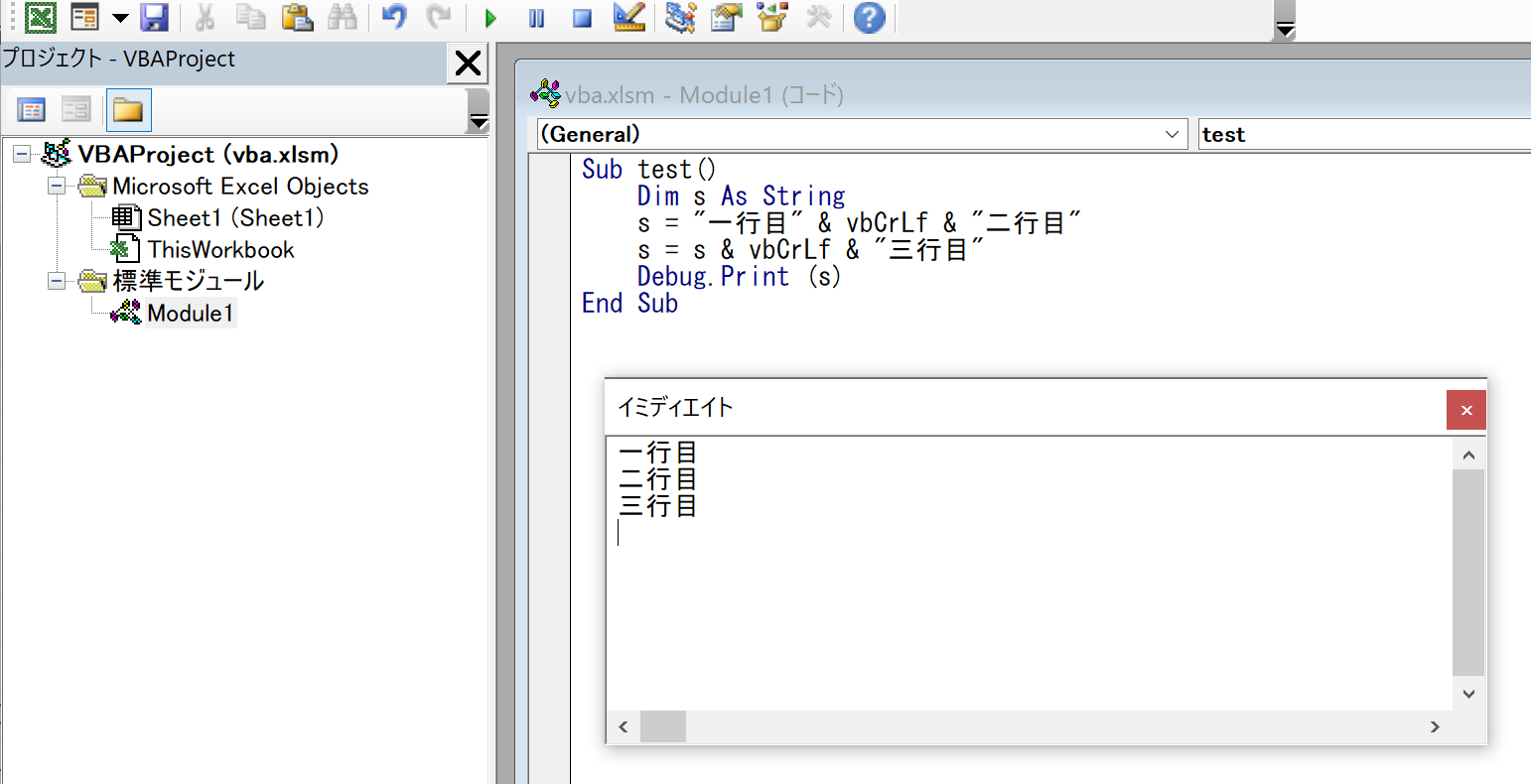Save the vba.xlsm project
This screenshot has height=784, width=1531.
[154, 17]
